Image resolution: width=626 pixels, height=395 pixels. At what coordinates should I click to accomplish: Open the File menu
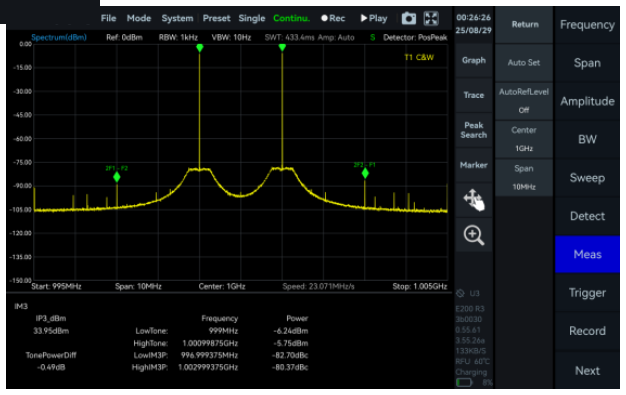pyautogui.click(x=108, y=18)
